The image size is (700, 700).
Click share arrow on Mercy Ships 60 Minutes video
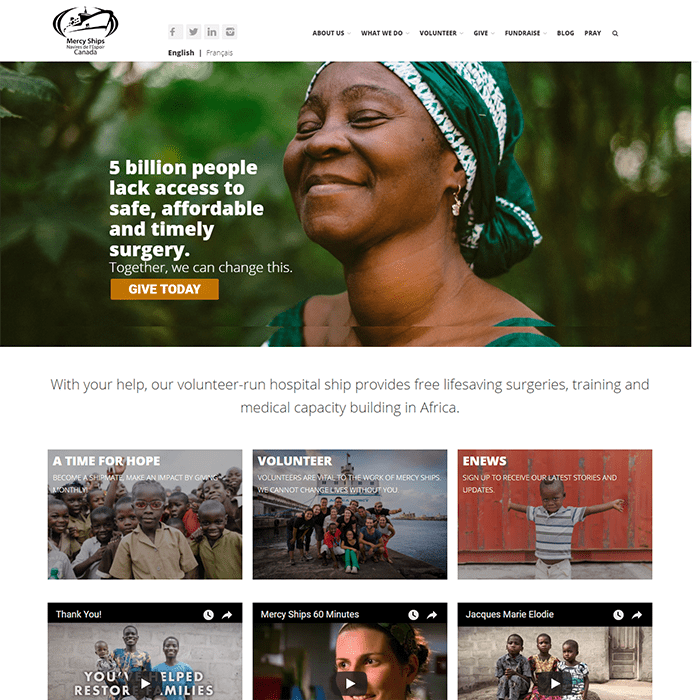[x=432, y=615]
